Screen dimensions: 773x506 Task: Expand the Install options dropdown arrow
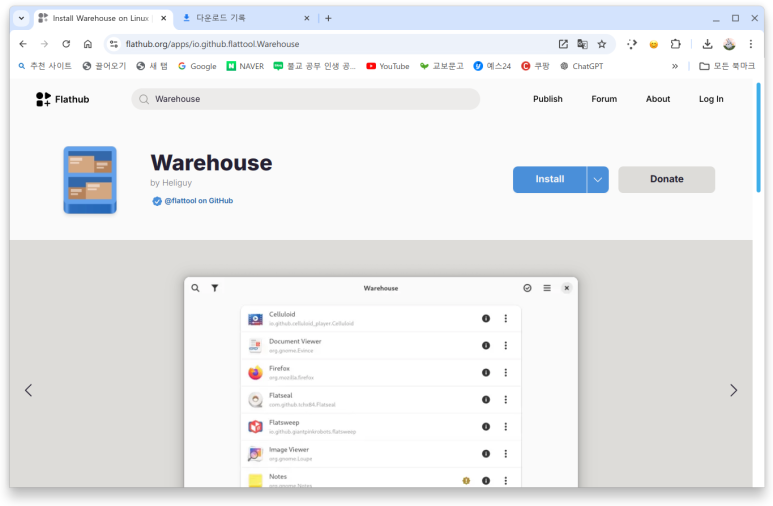[x=597, y=180]
